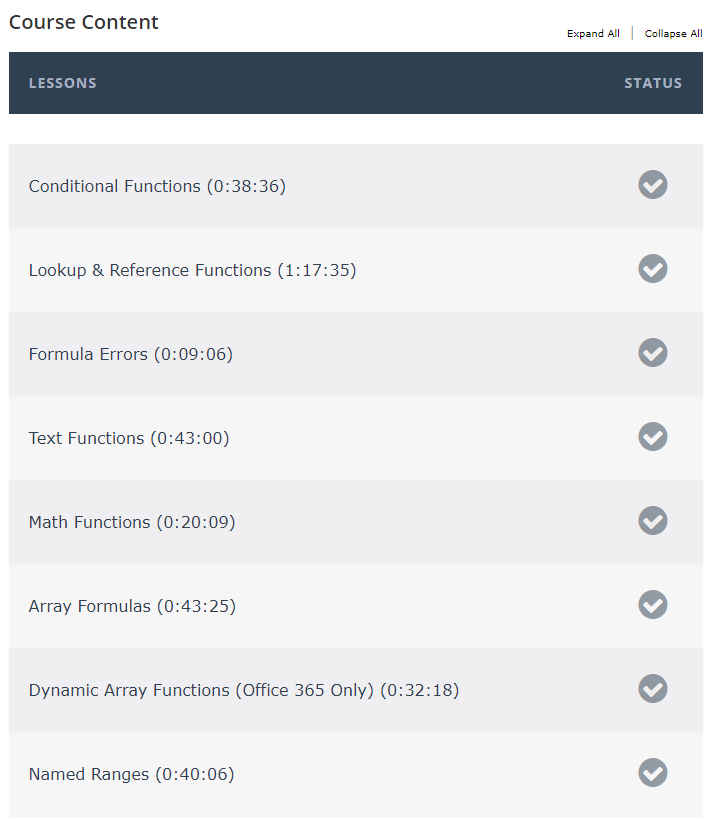Open the Formula Errors (0:09:06) lesson
712x820 pixels.
[x=131, y=354]
